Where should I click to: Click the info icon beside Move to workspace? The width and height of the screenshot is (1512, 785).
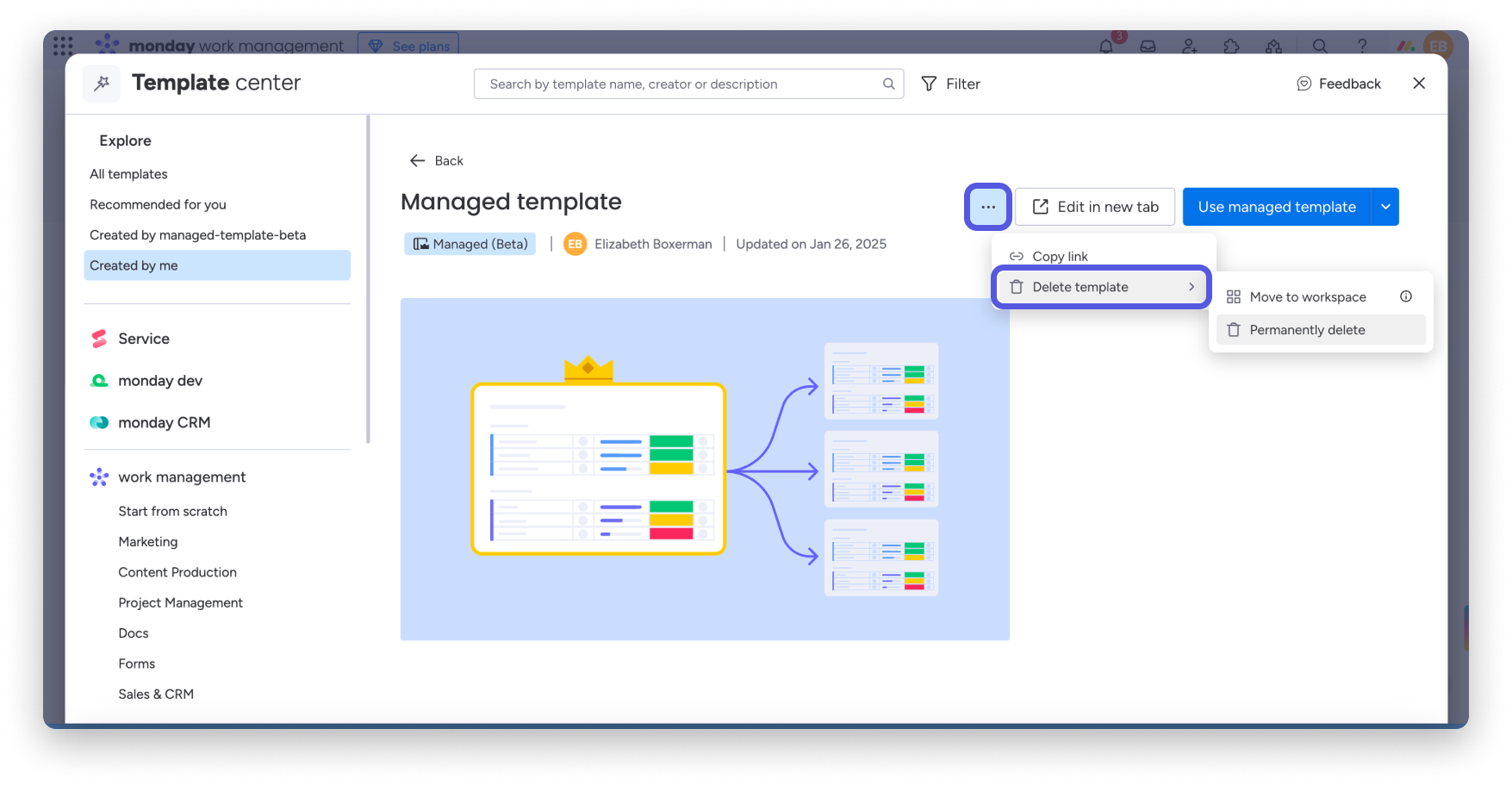click(1406, 296)
